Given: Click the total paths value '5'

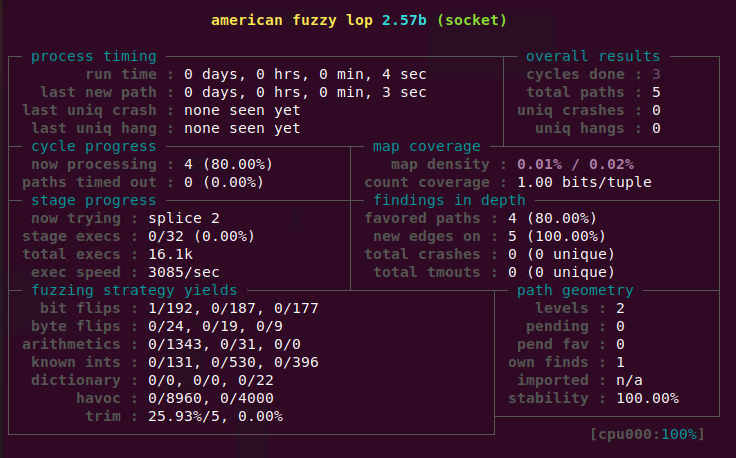Looking at the screenshot, I should point(656,92).
